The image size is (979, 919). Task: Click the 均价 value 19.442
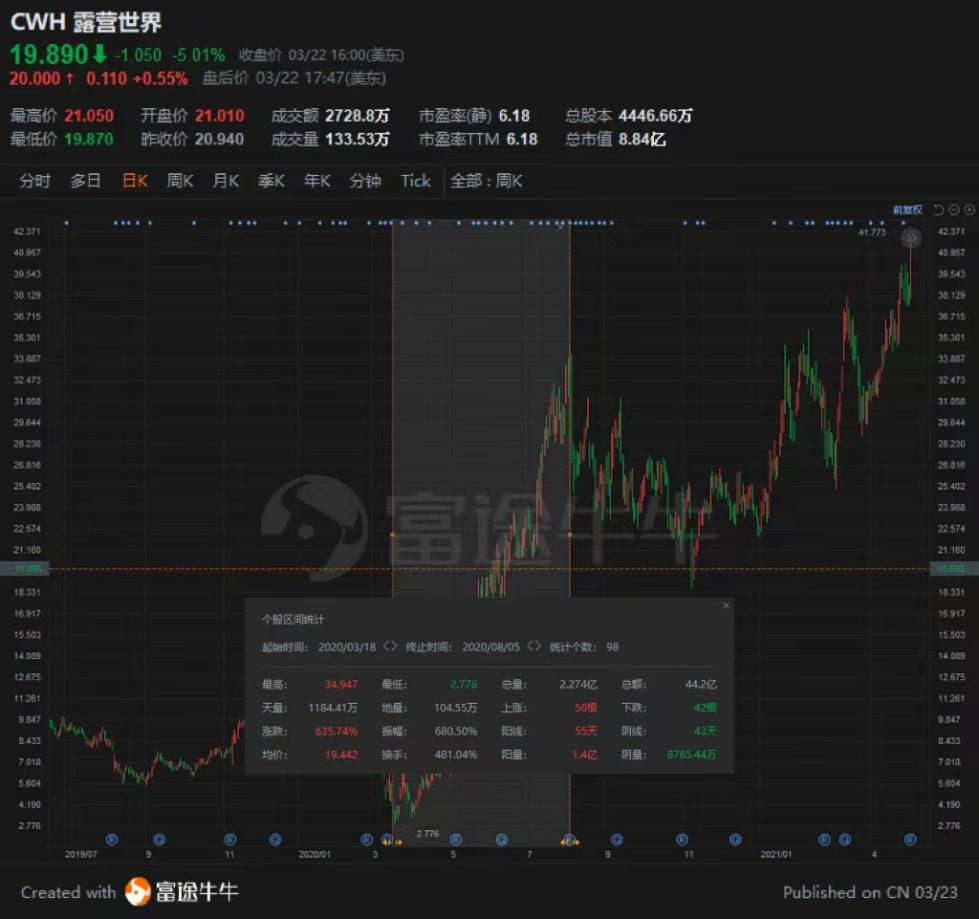[x=341, y=755]
